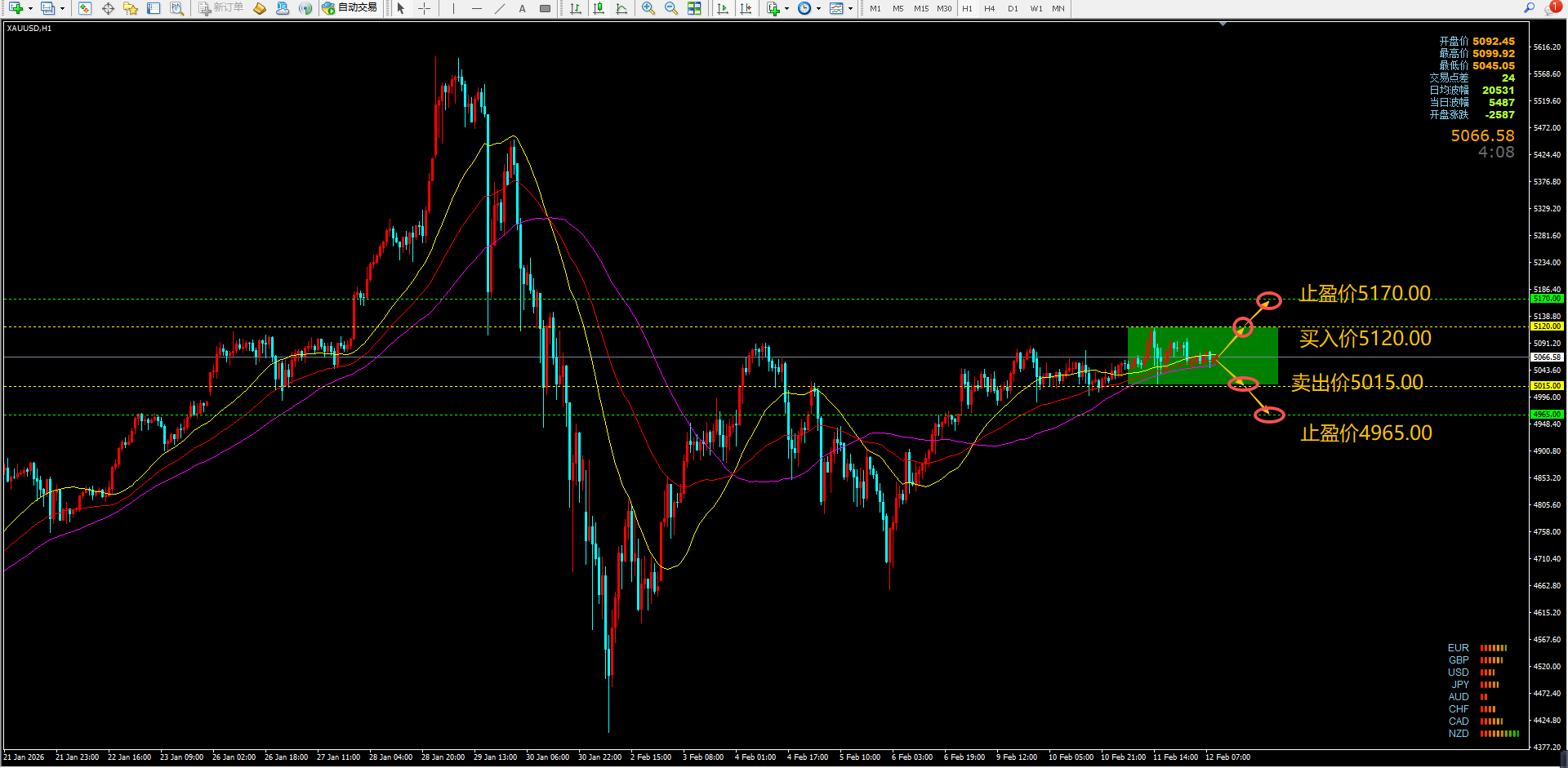Select the D1 timeframe button
This screenshot has height=768, width=1568.
click(x=1013, y=9)
